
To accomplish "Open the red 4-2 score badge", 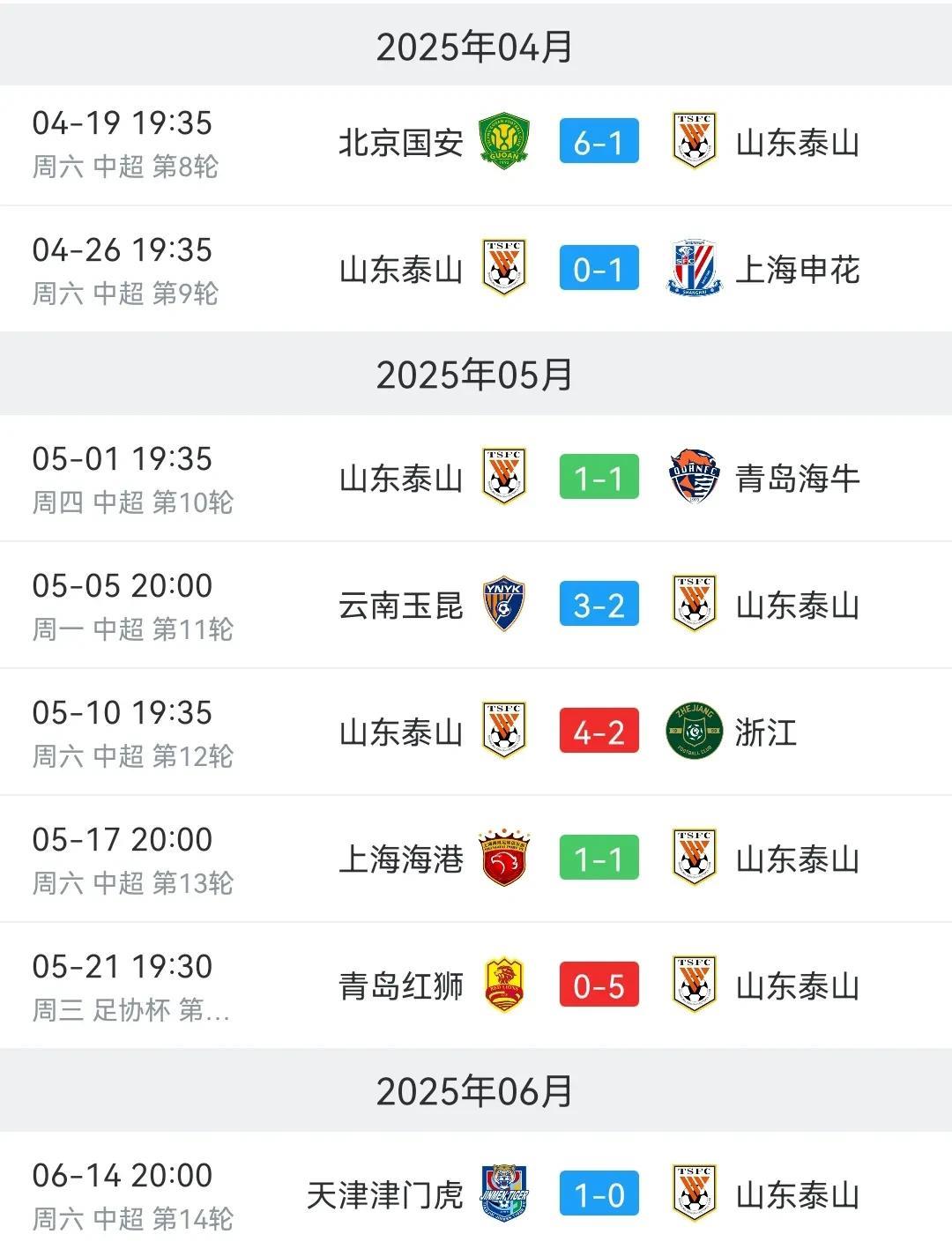I will pyautogui.click(x=599, y=732).
